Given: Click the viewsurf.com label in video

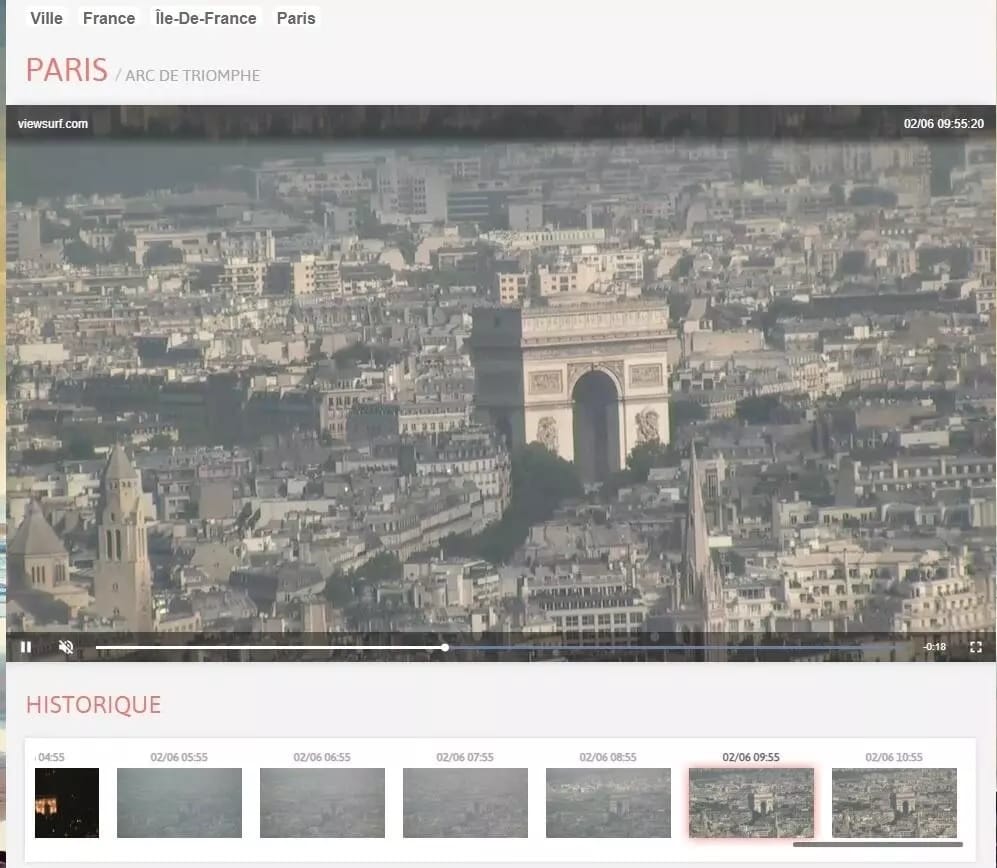Looking at the screenshot, I should pyautogui.click(x=53, y=123).
